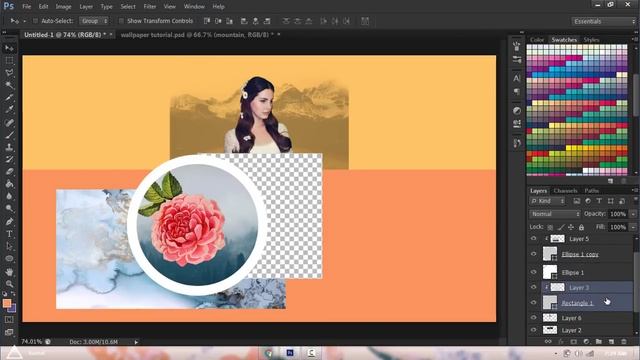Select the Eraser tool
This screenshot has height=360, width=640.
[9, 171]
